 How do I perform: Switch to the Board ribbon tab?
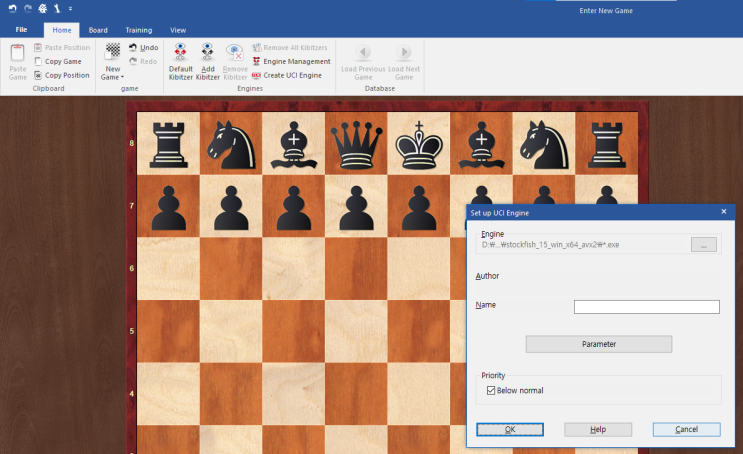pos(98,30)
